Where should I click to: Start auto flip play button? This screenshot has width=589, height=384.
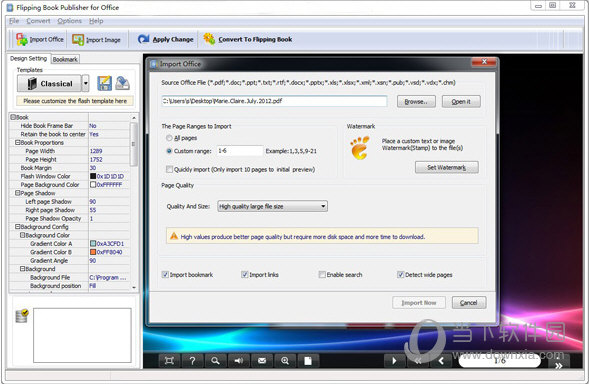pyautogui.click(x=394, y=361)
